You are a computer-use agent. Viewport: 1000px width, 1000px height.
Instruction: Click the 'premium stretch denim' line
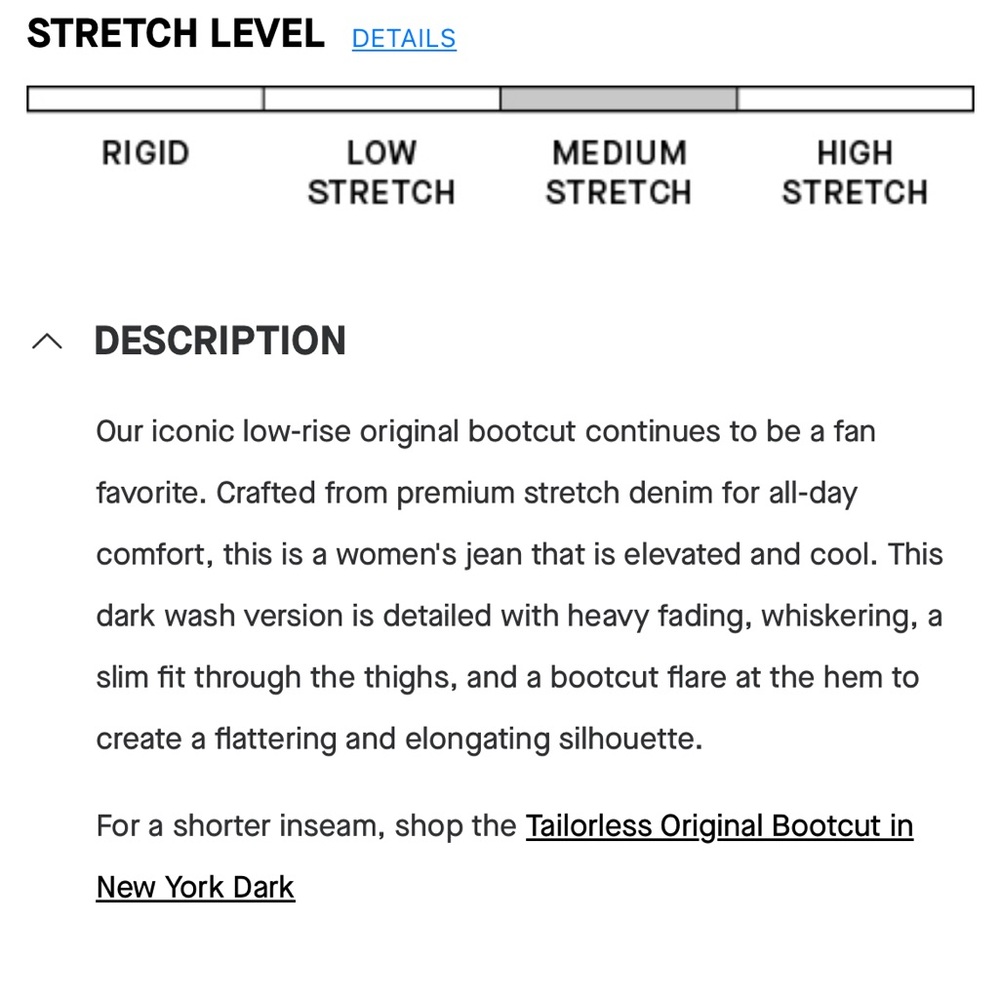pos(477,493)
